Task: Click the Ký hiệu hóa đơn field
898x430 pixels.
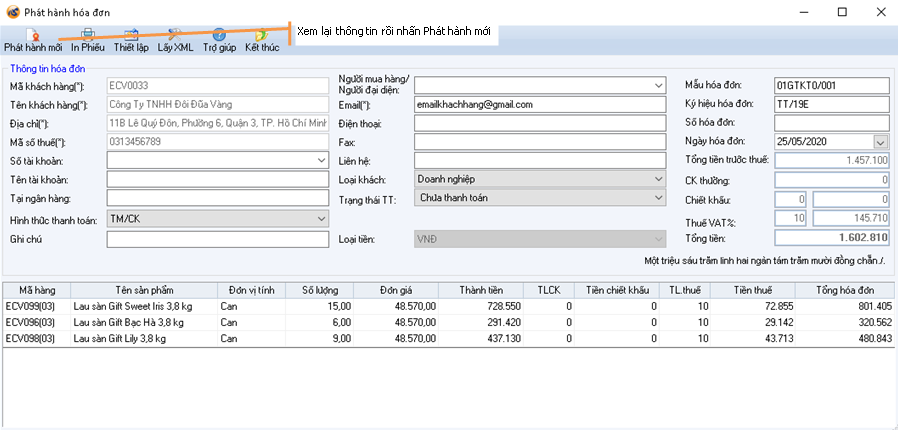Action: coord(832,104)
